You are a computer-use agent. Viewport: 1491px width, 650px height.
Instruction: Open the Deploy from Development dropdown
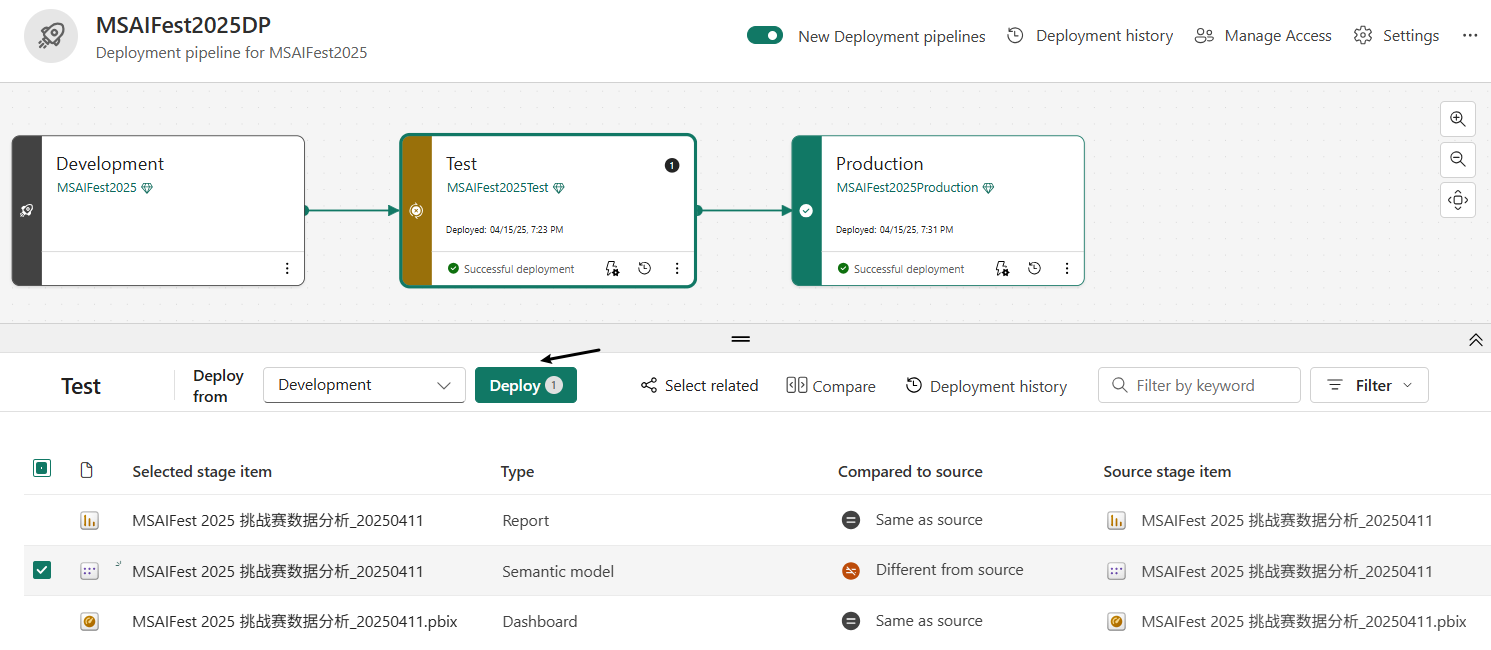[364, 385]
